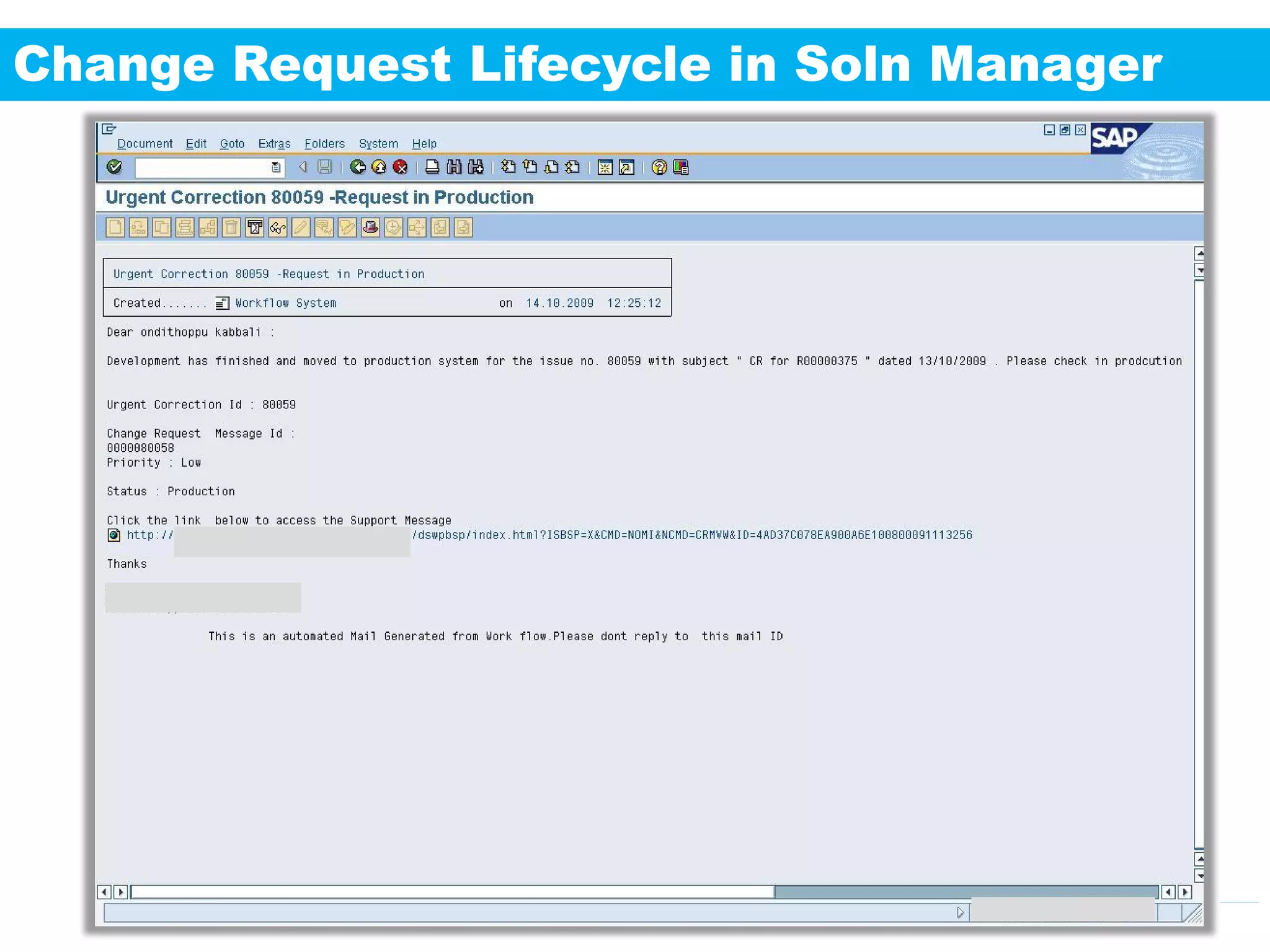The height and width of the screenshot is (952, 1270).
Task: Open the Goto menu
Action: click(232, 144)
